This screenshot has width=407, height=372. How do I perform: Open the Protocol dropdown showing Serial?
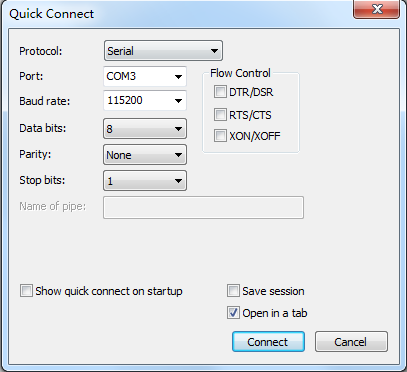coord(163,51)
